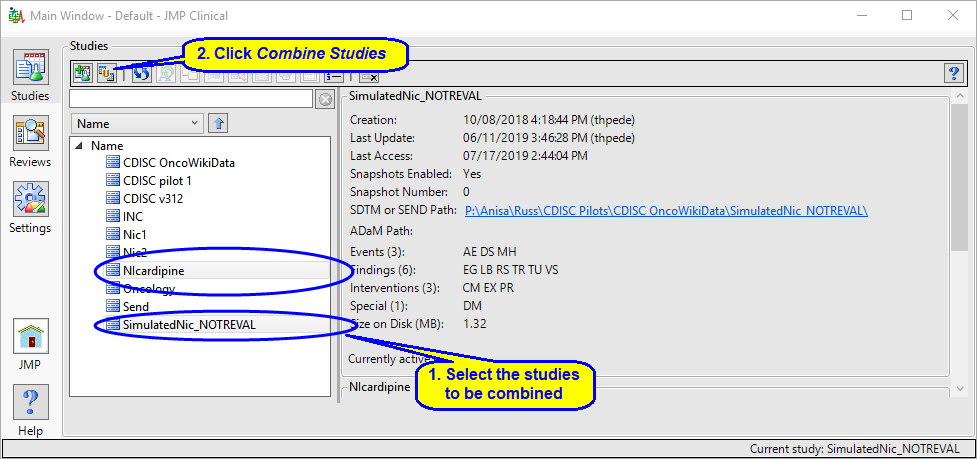This screenshot has width=977, height=459.
Task: Click the Last Access value 07/17/2019
Action: [525, 156]
